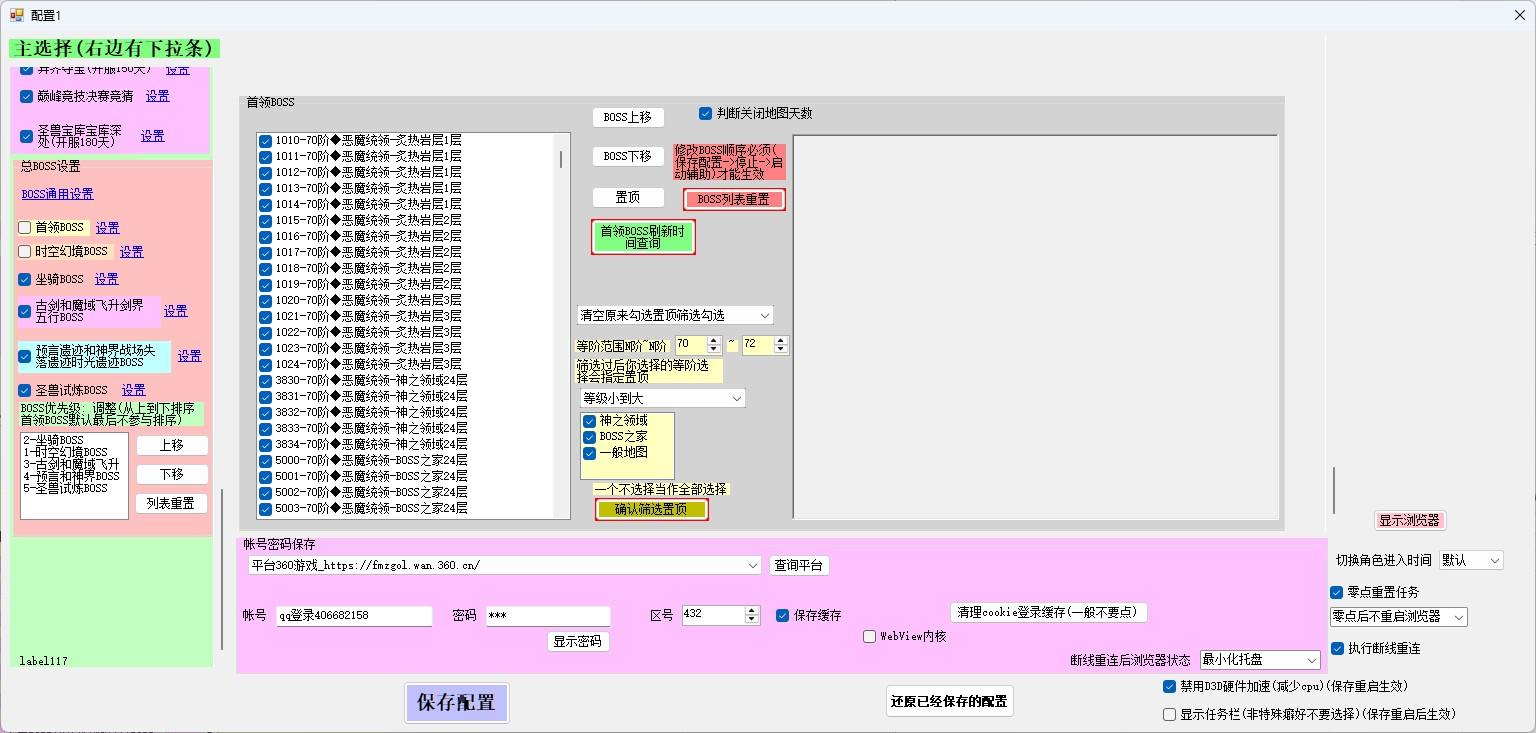
Task: Toggle the 判断关闭地图天数 checkbox
Action: pyautogui.click(x=706, y=114)
